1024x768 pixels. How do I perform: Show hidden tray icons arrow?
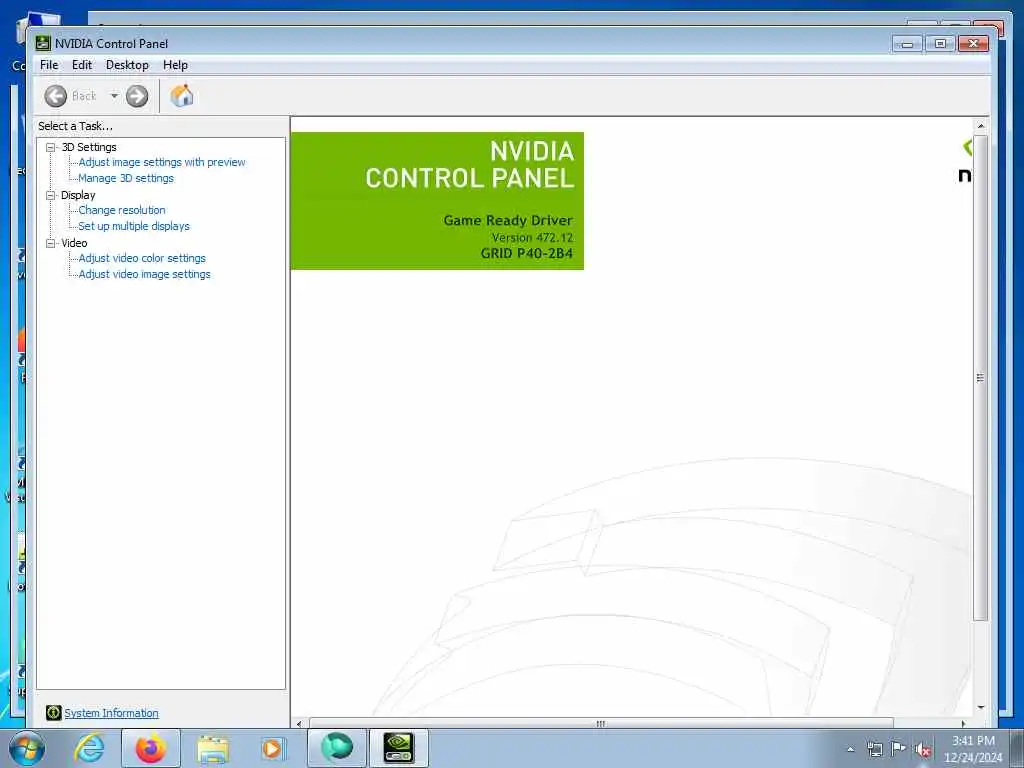click(850, 750)
